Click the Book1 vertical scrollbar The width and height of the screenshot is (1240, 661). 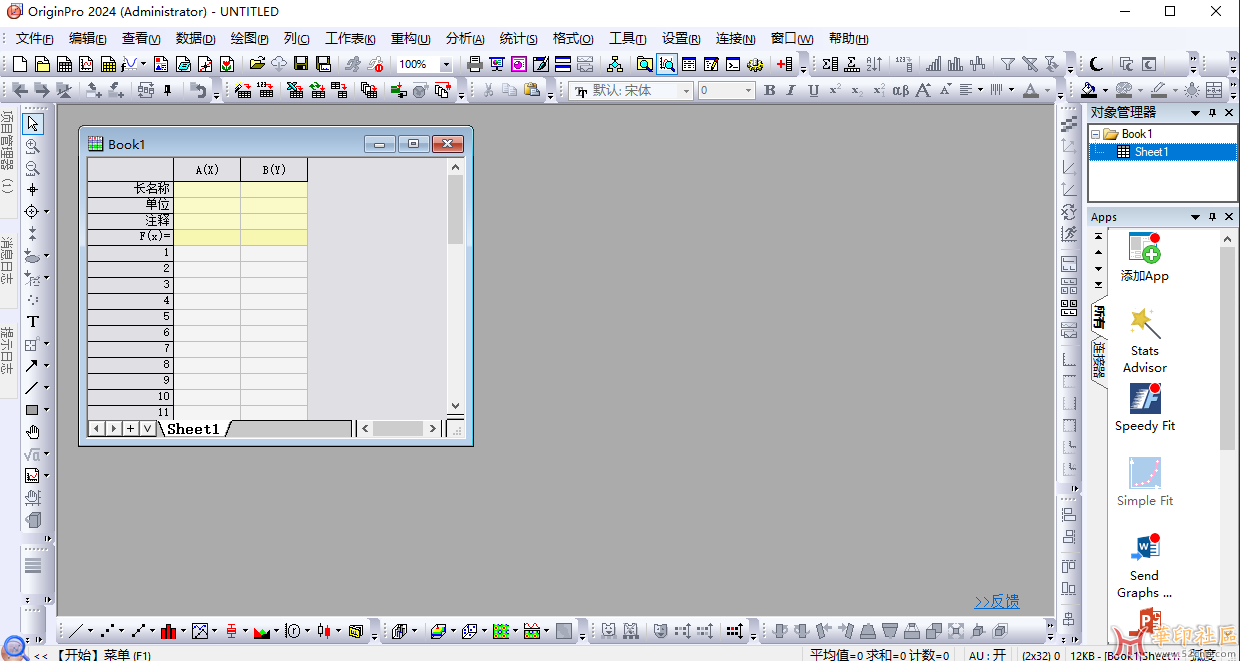[455, 287]
